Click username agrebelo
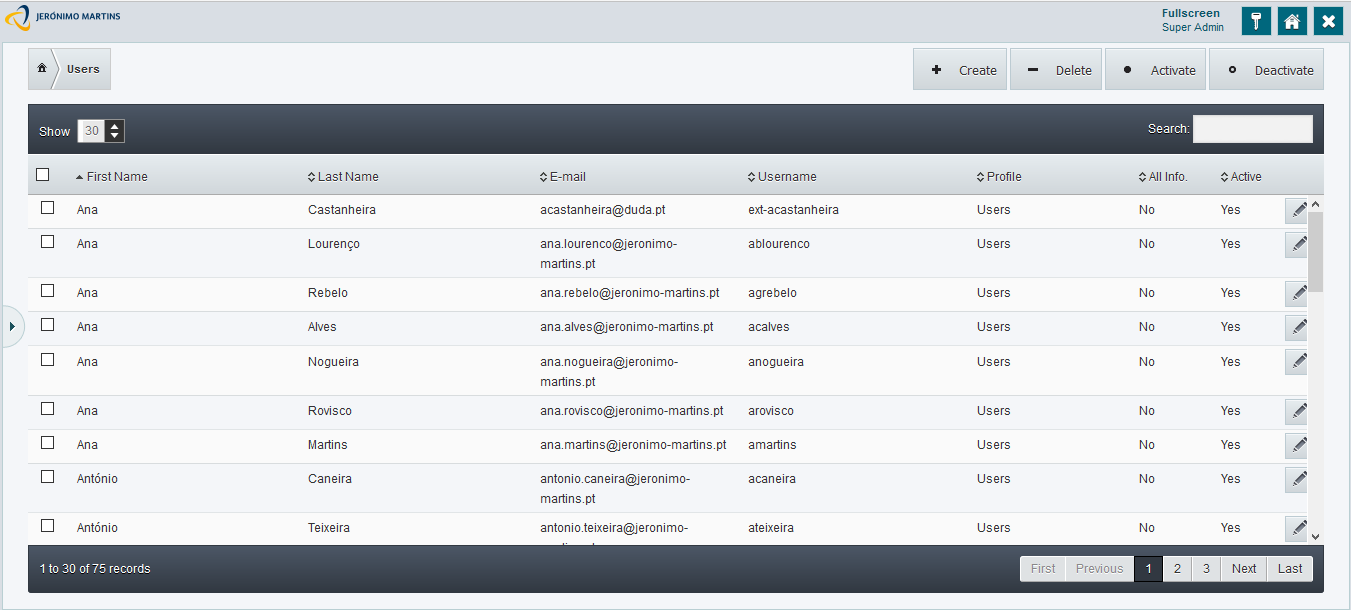The image size is (1351, 610). (x=772, y=293)
